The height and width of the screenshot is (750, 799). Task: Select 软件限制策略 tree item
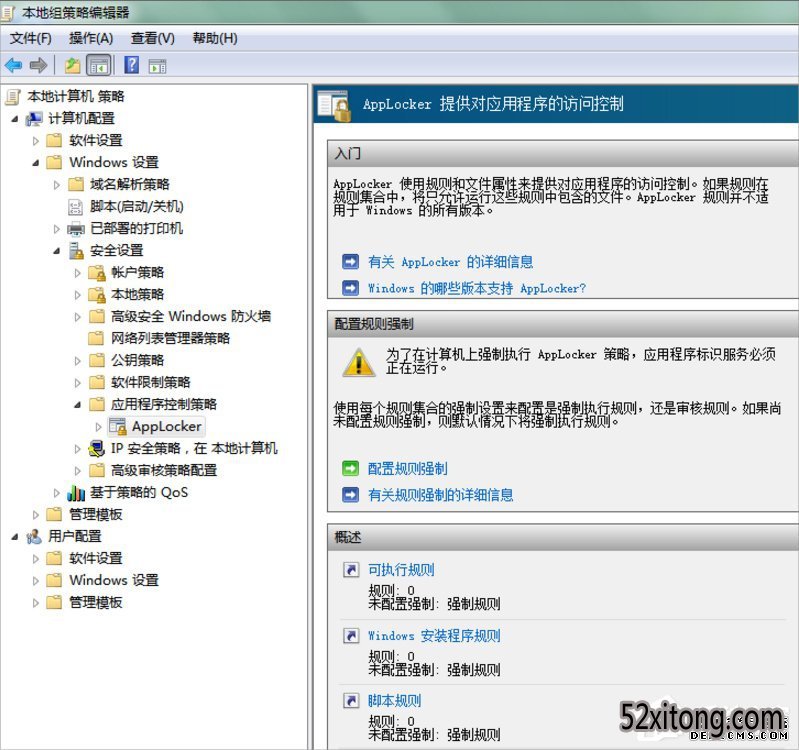tap(150, 382)
